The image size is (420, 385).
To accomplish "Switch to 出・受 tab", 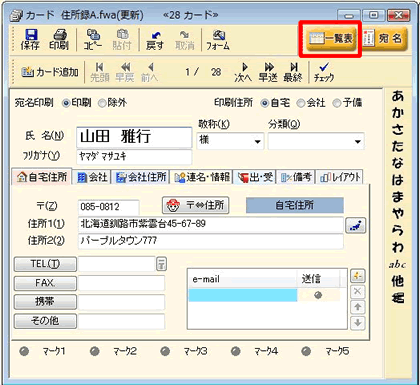I will click(255, 177).
